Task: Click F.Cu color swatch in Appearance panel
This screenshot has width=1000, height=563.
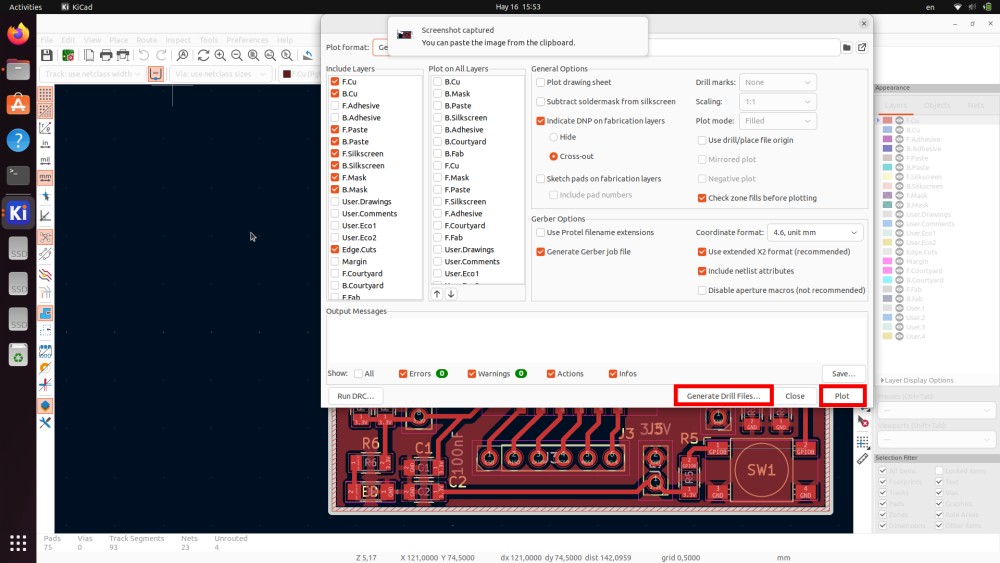Action: click(x=887, y=121)
